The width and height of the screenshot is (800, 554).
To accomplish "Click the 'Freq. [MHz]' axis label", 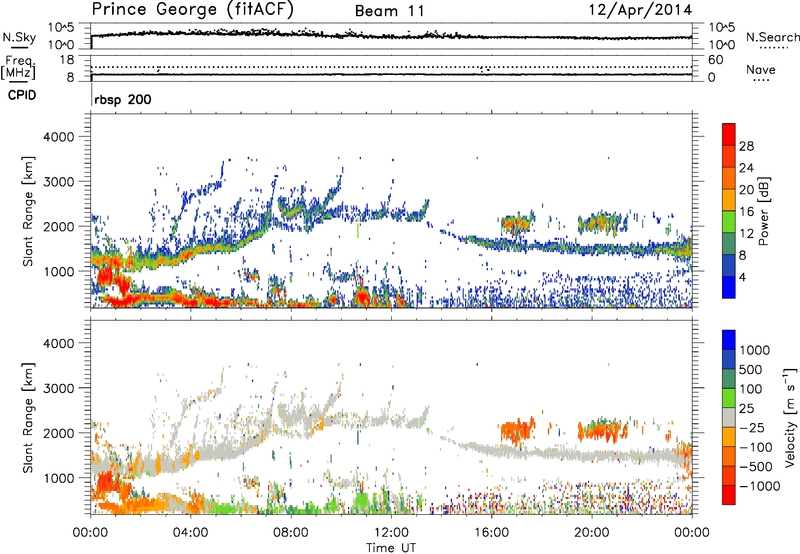I will (19, 68).
